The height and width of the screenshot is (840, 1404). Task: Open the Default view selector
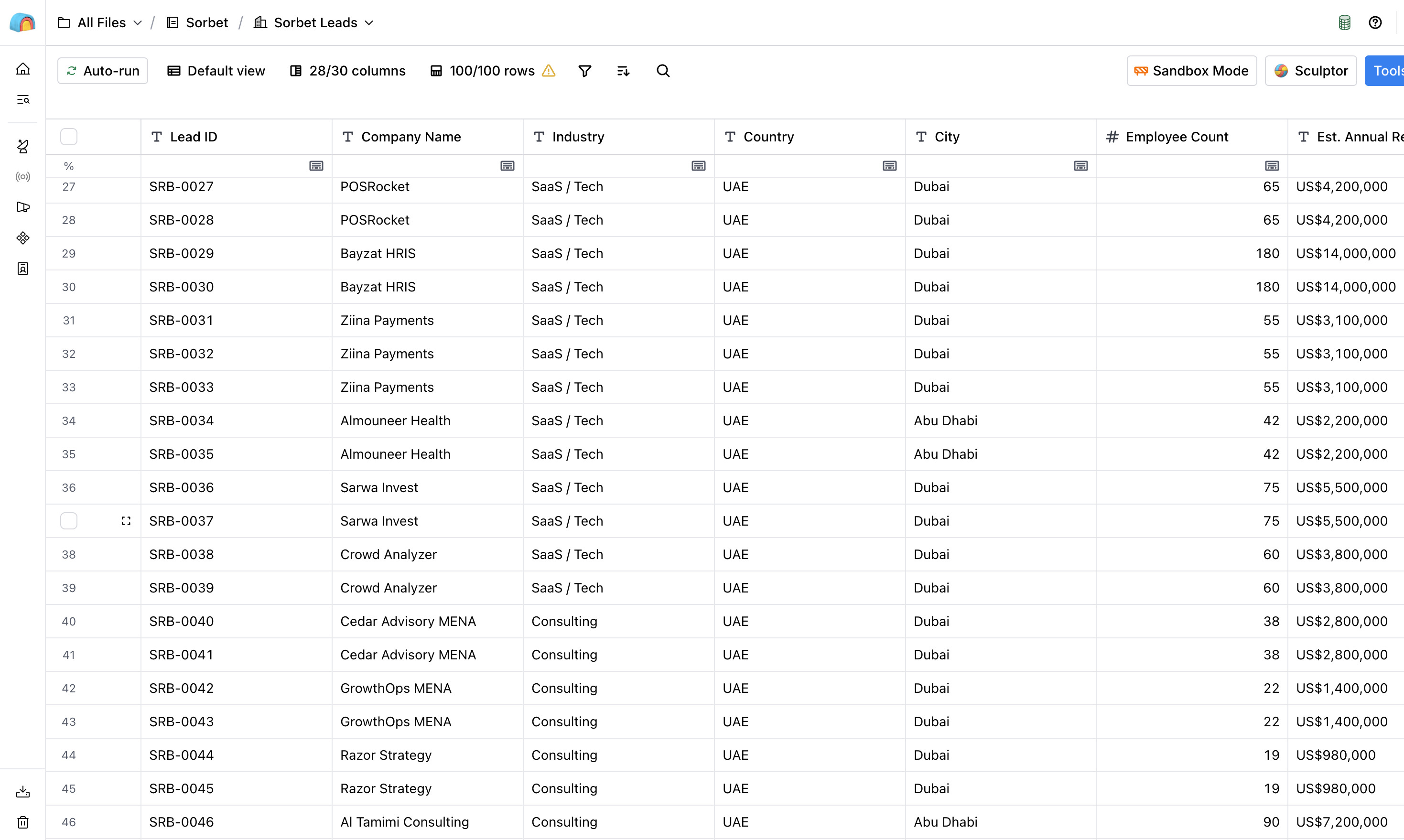click(216, 71)
